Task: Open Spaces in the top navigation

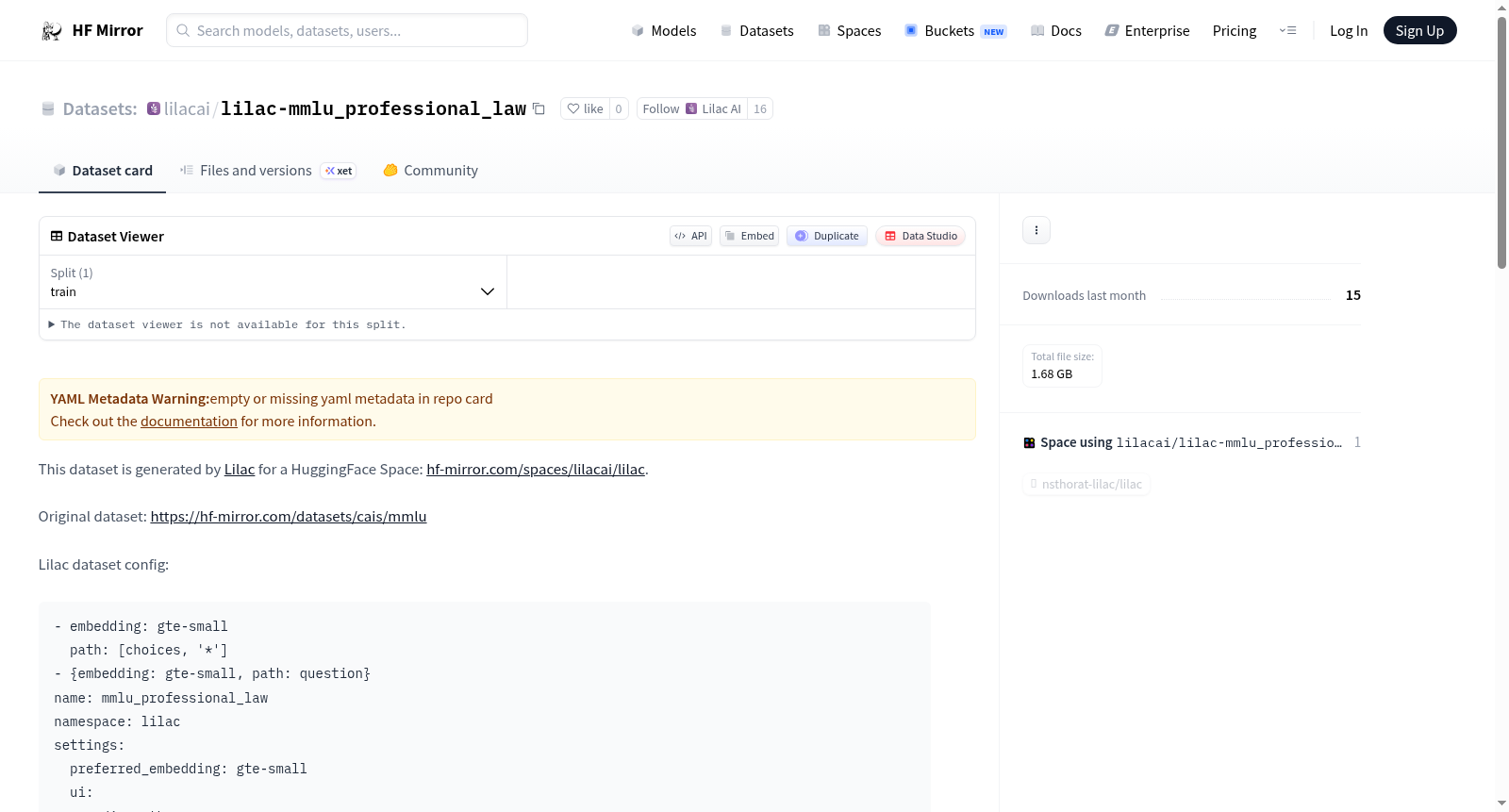Action: (850, 31)
